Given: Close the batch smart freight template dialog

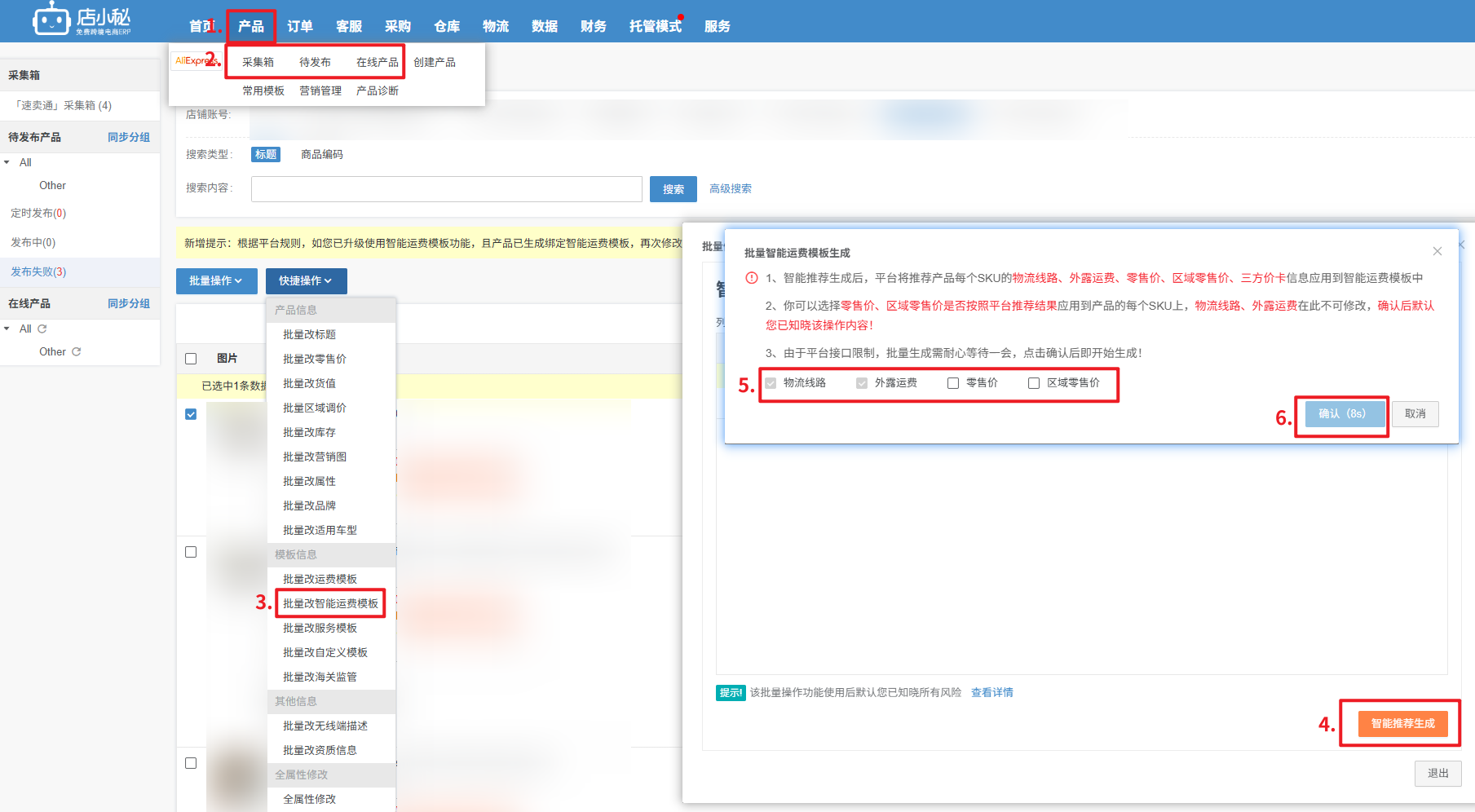Looking at the screenshot, I should 1437,251.
